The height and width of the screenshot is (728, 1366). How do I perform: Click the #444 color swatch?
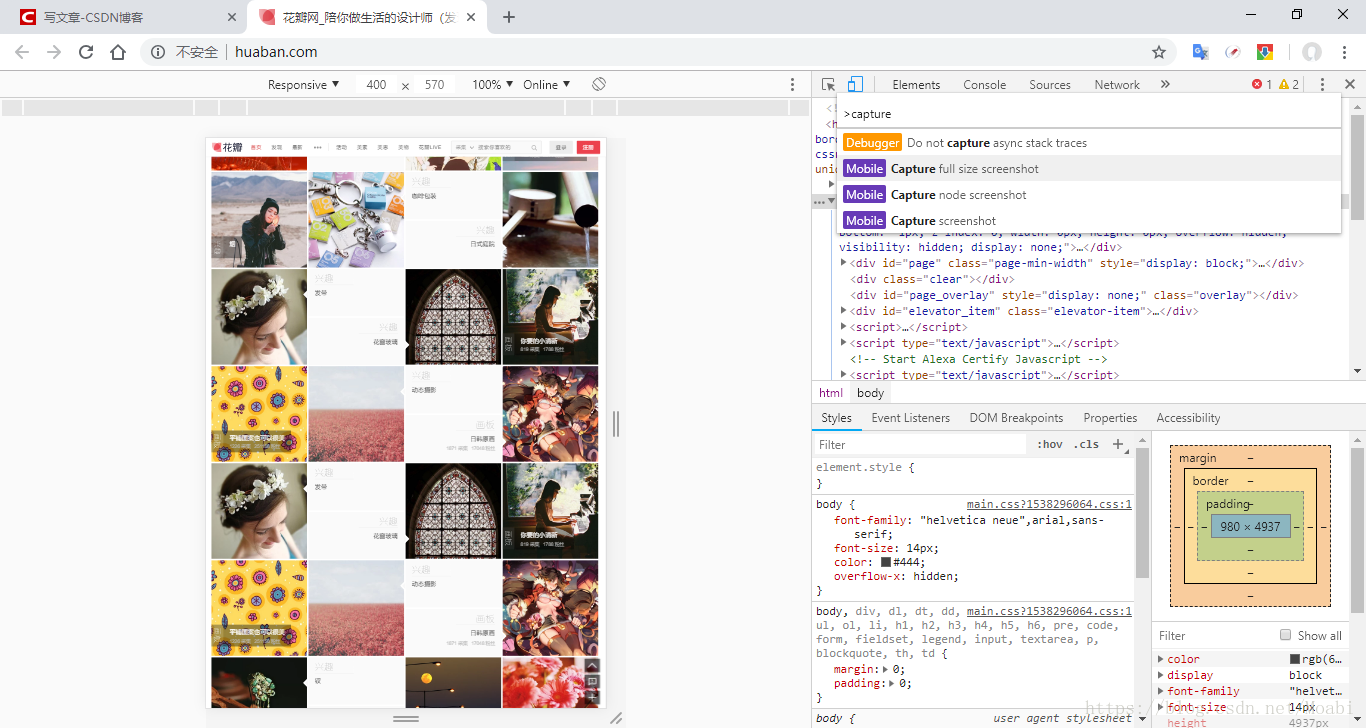[886, 562]
